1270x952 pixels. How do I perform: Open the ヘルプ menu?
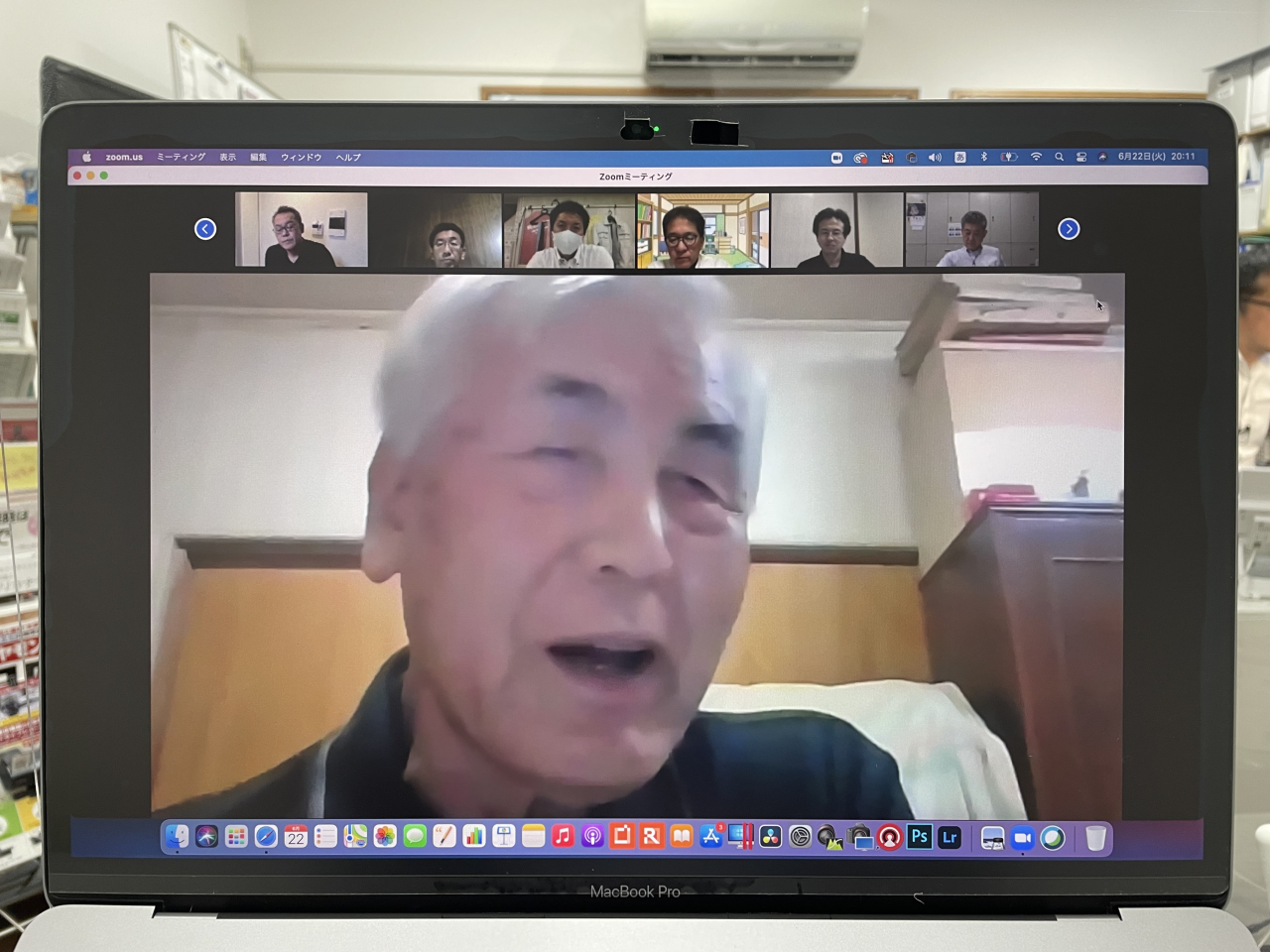[x=347, y=157]
